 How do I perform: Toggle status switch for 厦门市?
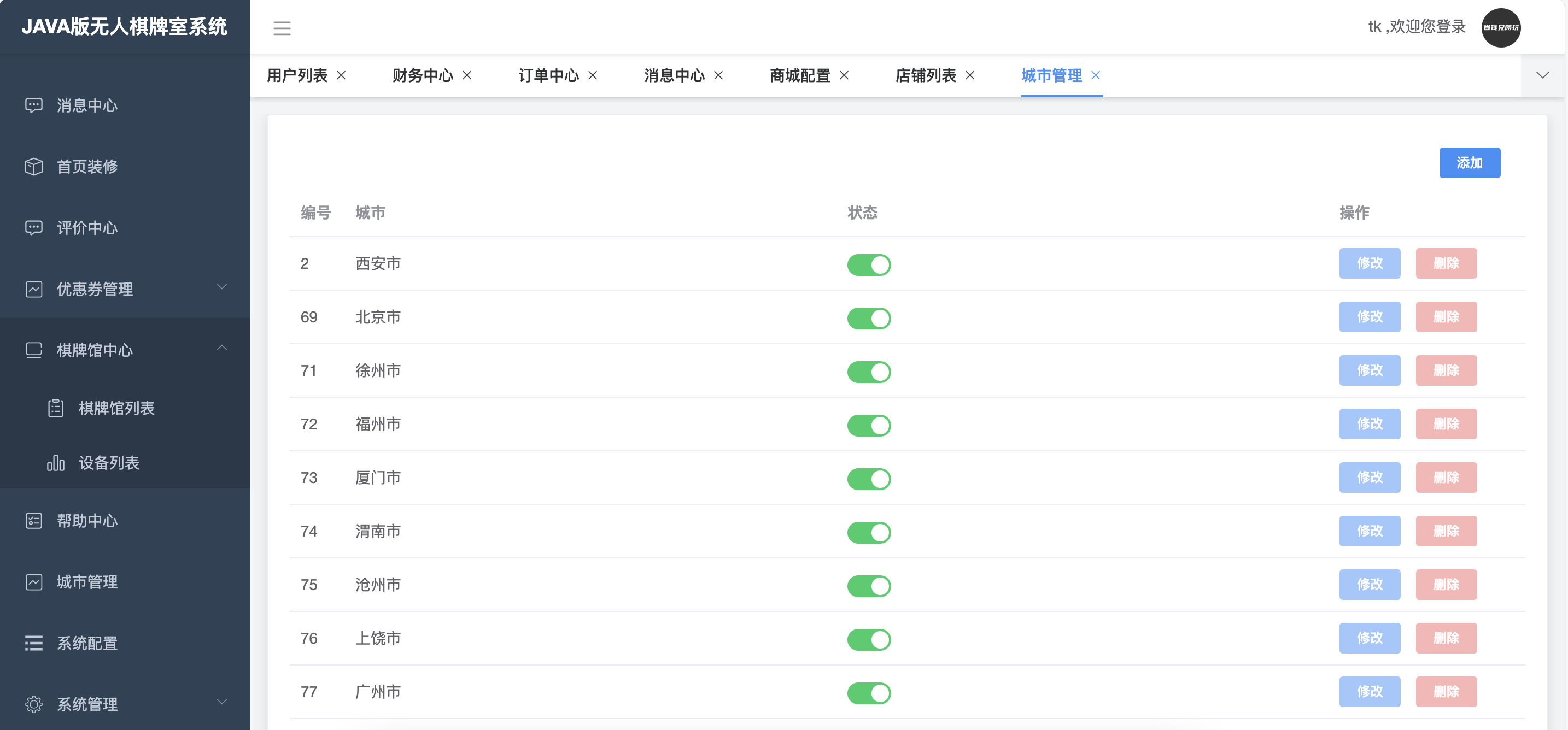pyautogui.click(x=869, y=479)
